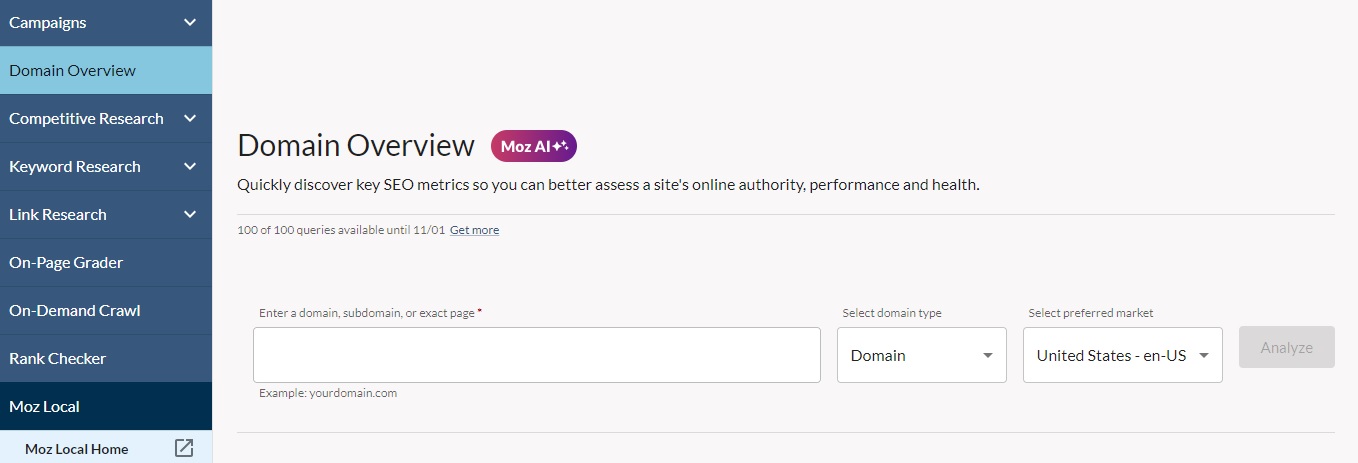Open On-Demand Crawl from sidebar
The image size is (1358, 463).
pos(106,310)
